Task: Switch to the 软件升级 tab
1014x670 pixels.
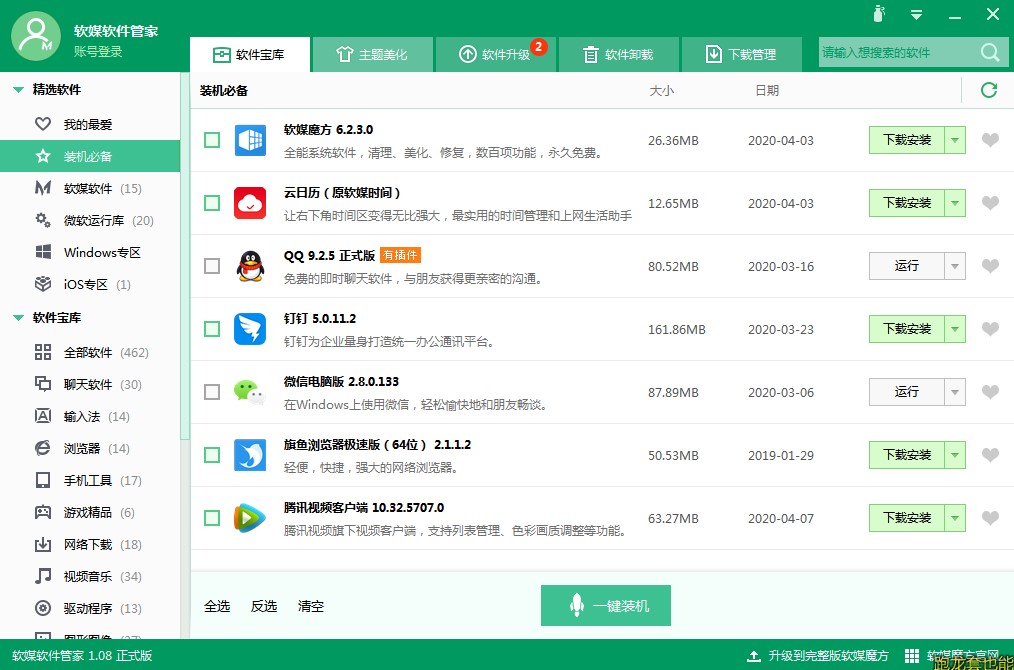Action: 495,55
